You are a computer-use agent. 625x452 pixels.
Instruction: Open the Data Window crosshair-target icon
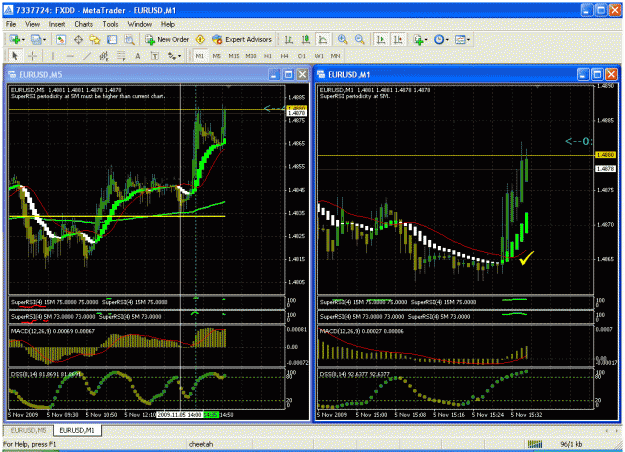pos(78,39)
